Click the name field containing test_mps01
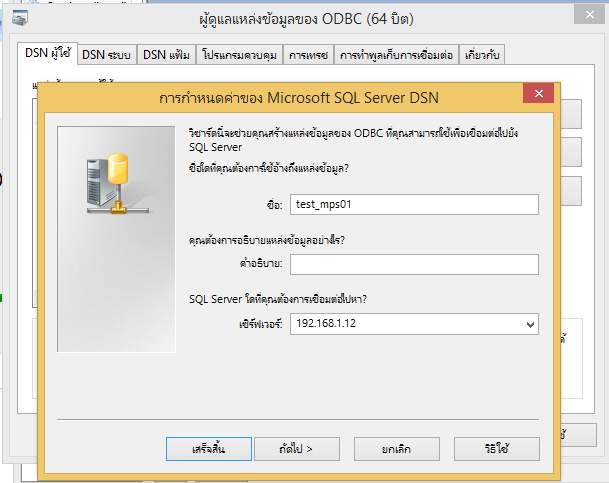Screen dimensions: 609x483 414,205
